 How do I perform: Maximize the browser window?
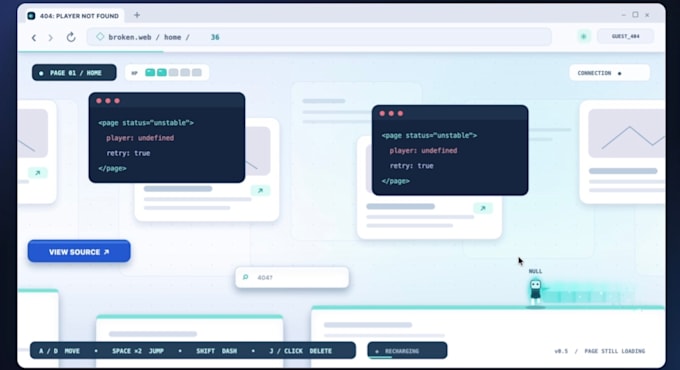click(x=635, y=15)
